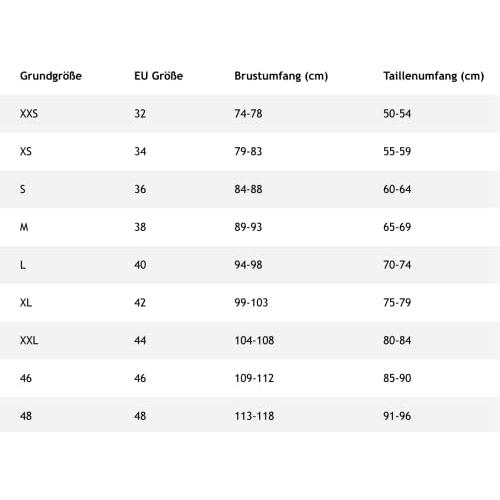This screenshot has width=500, height=500.
Task: Click the S size label
Action: tap(23, 189)
